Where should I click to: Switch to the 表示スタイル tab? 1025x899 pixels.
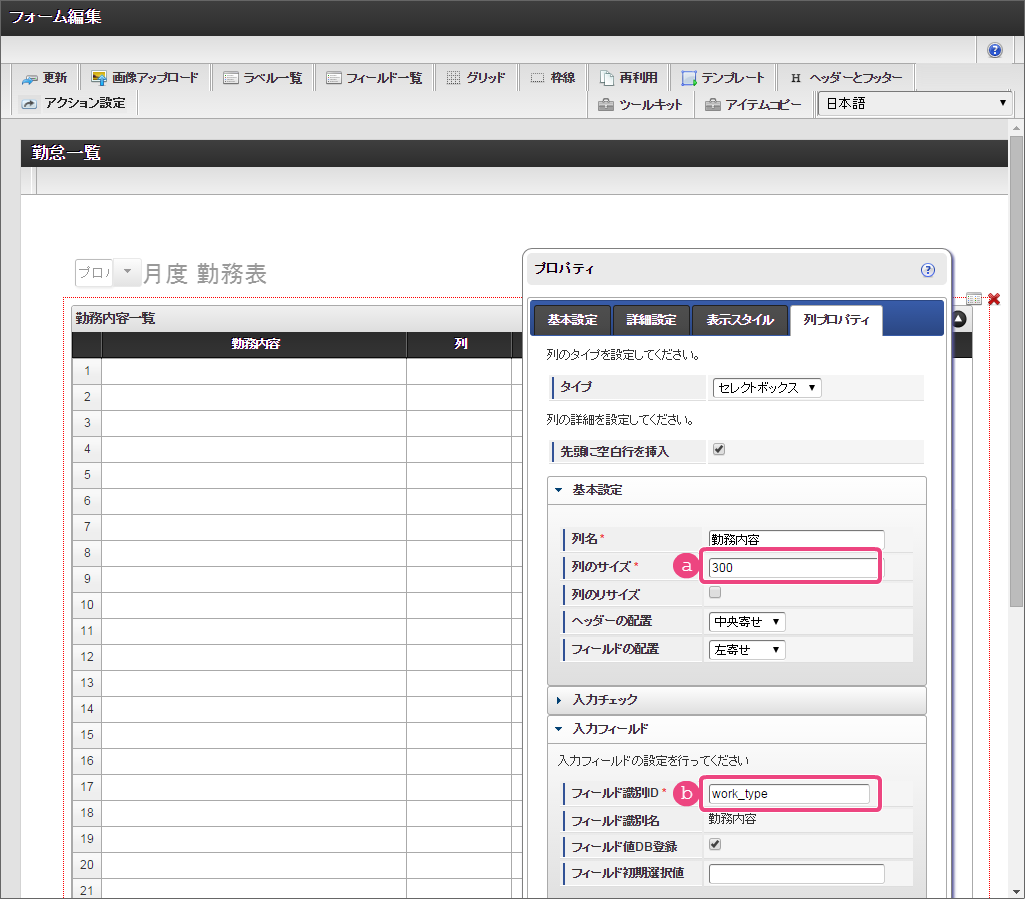(739, 320)
